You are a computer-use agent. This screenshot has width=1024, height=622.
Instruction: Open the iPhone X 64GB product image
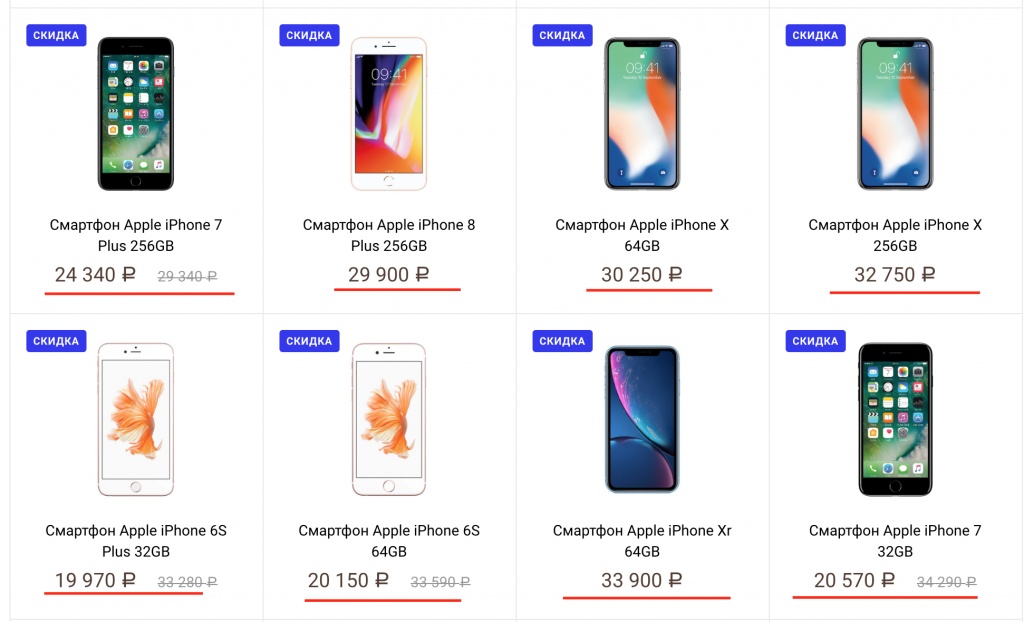pyautogui.click(x=642, y=114)
